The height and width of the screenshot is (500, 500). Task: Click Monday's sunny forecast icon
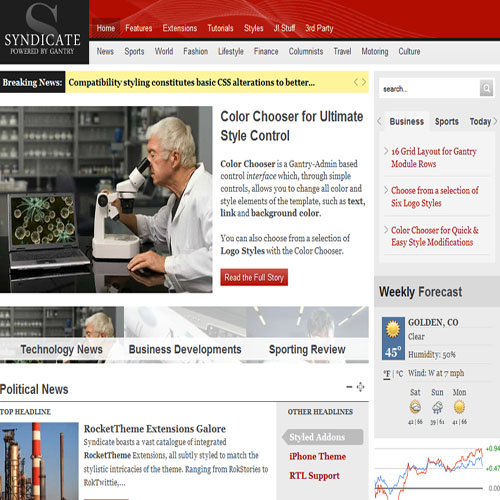click(x=459, y=407)
